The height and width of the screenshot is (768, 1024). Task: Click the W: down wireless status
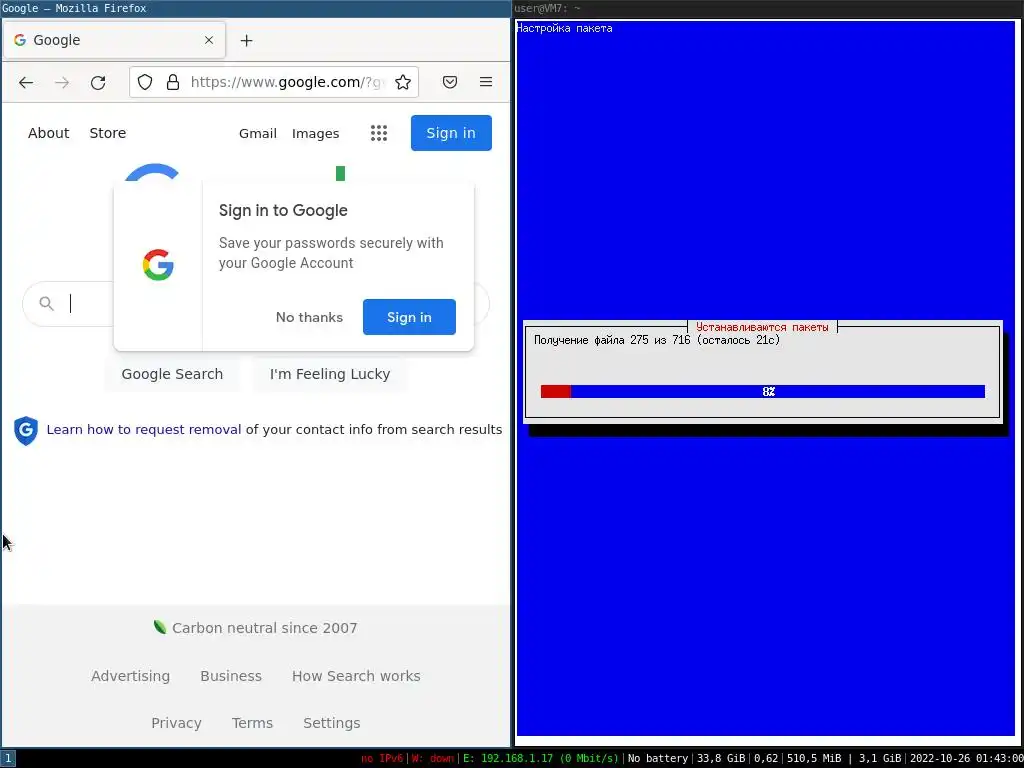(432, 759)
